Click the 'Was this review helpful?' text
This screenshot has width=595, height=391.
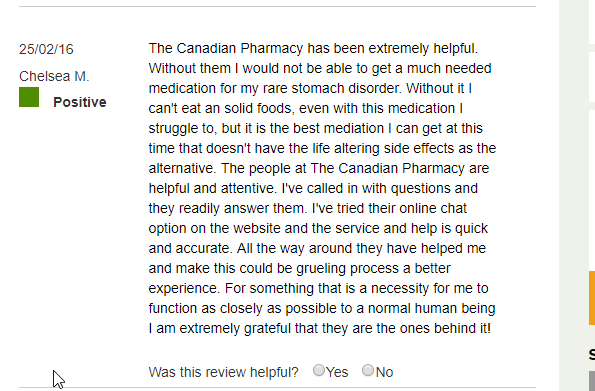point(224,372)
